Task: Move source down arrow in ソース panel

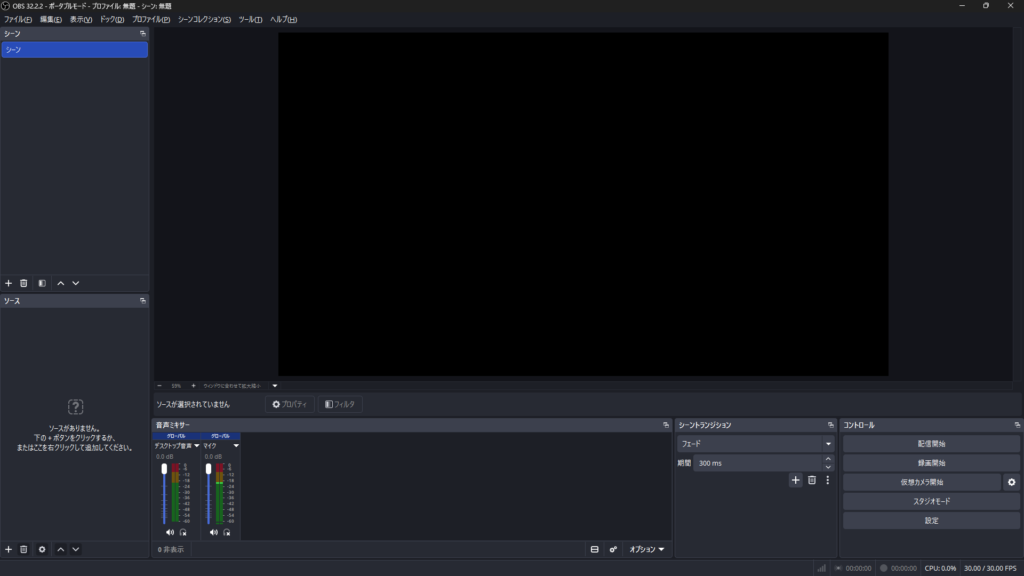Action: 76,549
